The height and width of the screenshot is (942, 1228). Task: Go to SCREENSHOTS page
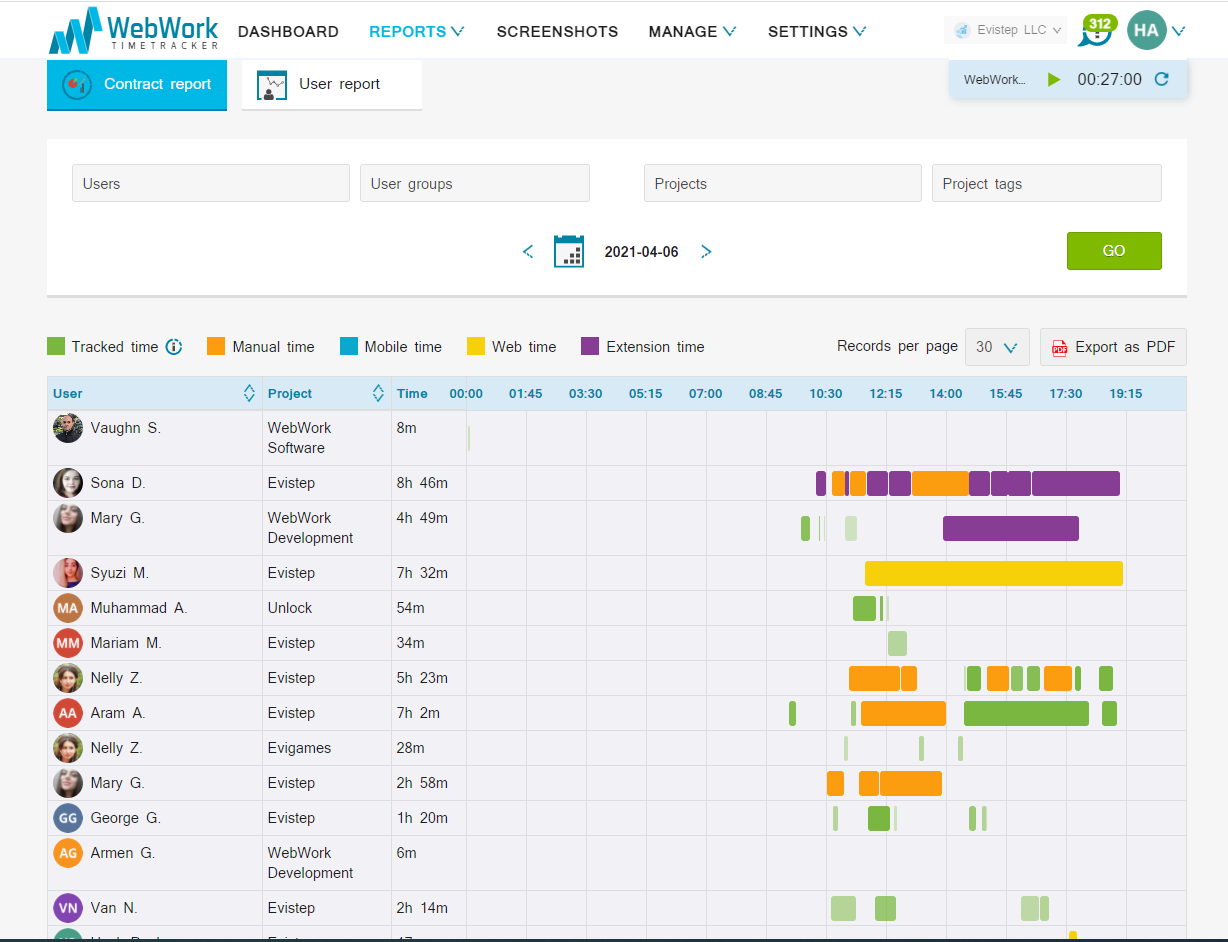[x=557, y=31]
